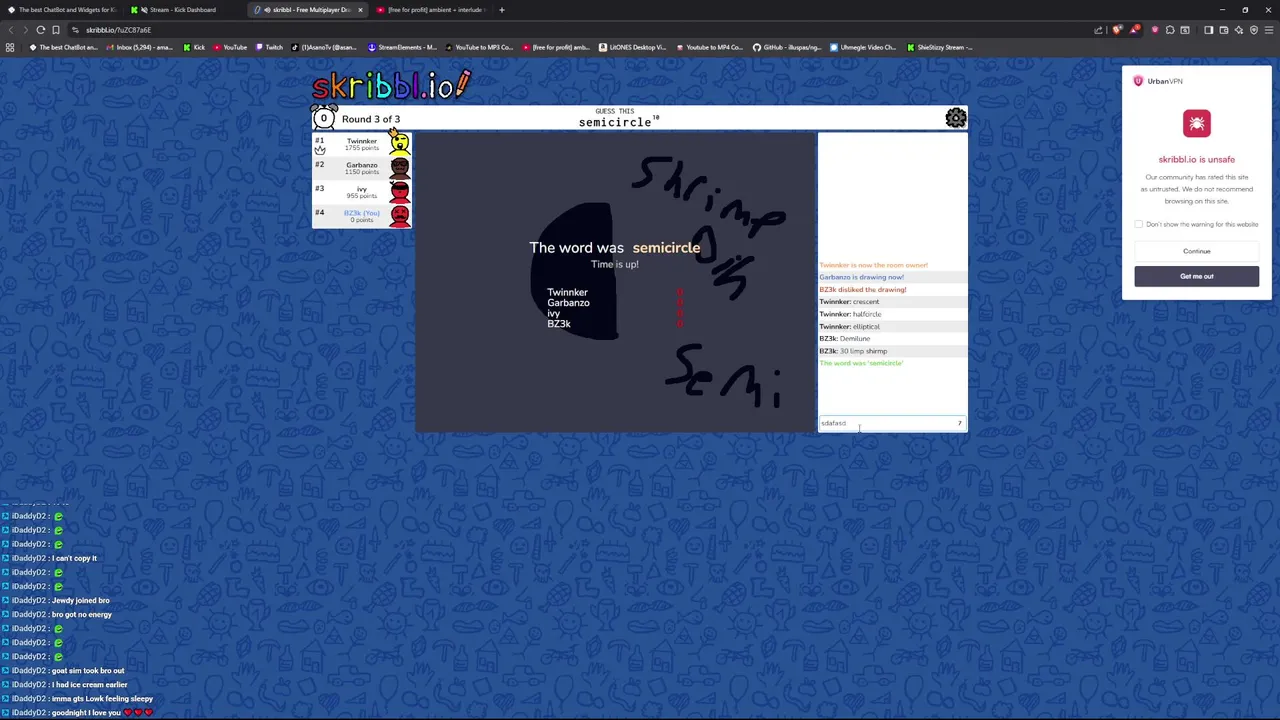Screen dimensions: 1280x720
Task: Open YouTube to MP3 Converter bookmark
Action: [480, 47]
